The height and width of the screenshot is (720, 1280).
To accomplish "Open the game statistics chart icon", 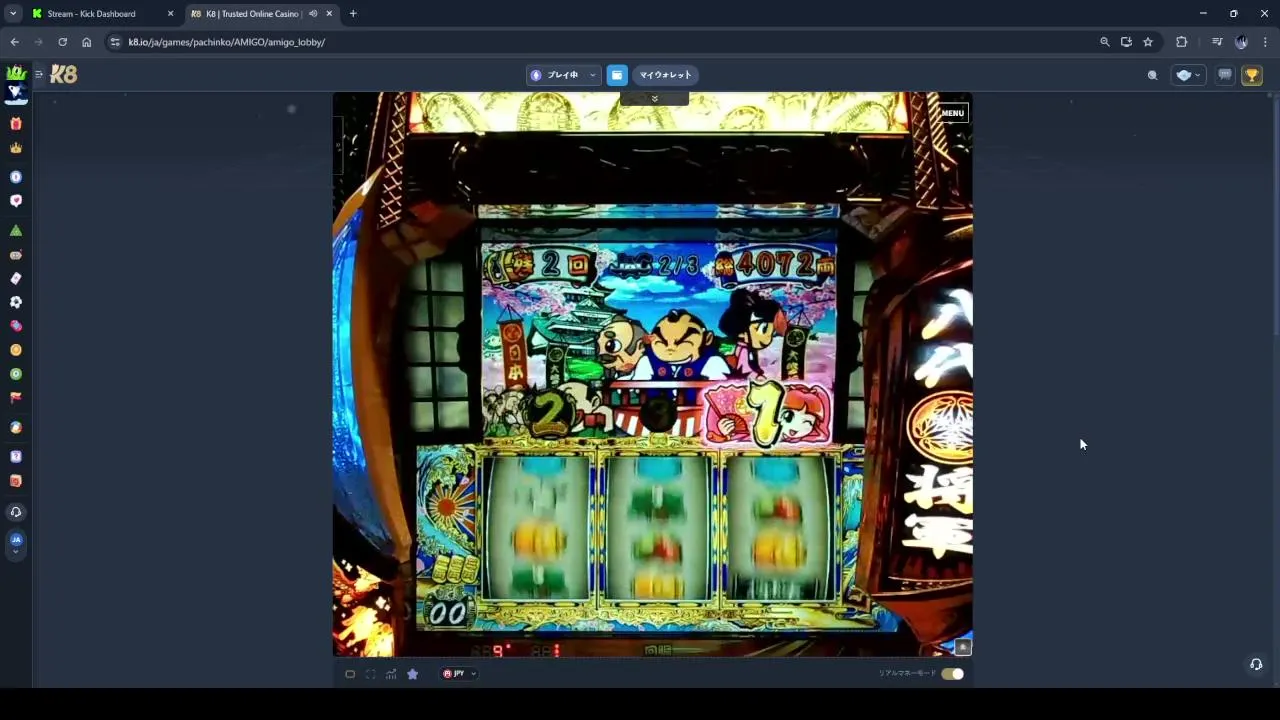I will click(x=391, y=674).
